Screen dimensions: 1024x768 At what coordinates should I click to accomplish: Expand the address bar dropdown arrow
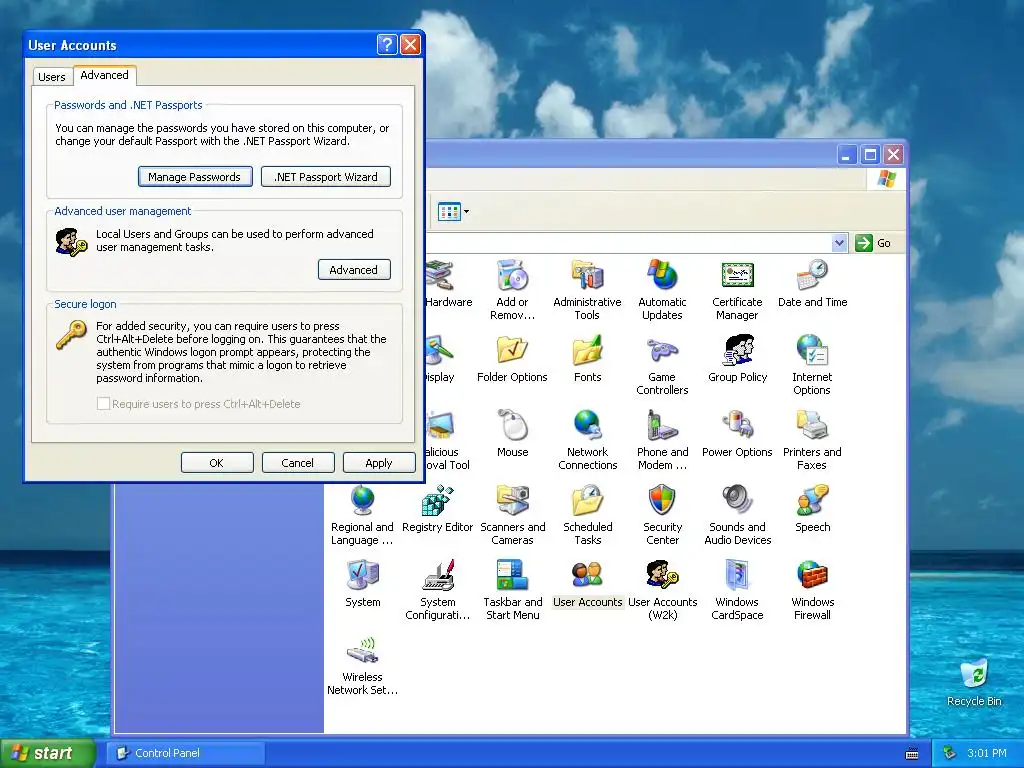tap(840, 243)
